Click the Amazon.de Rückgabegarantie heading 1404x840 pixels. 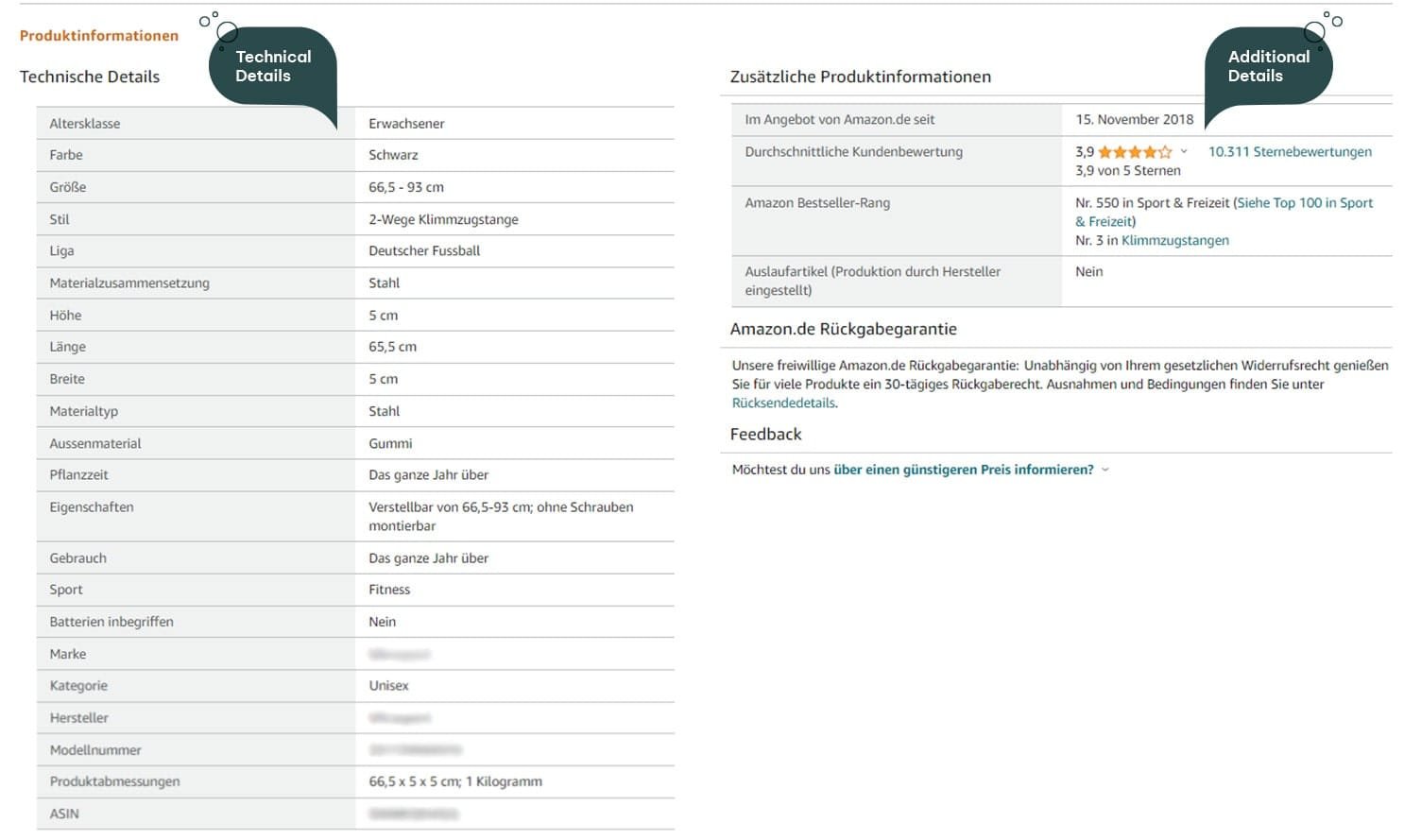click(843, 330)
